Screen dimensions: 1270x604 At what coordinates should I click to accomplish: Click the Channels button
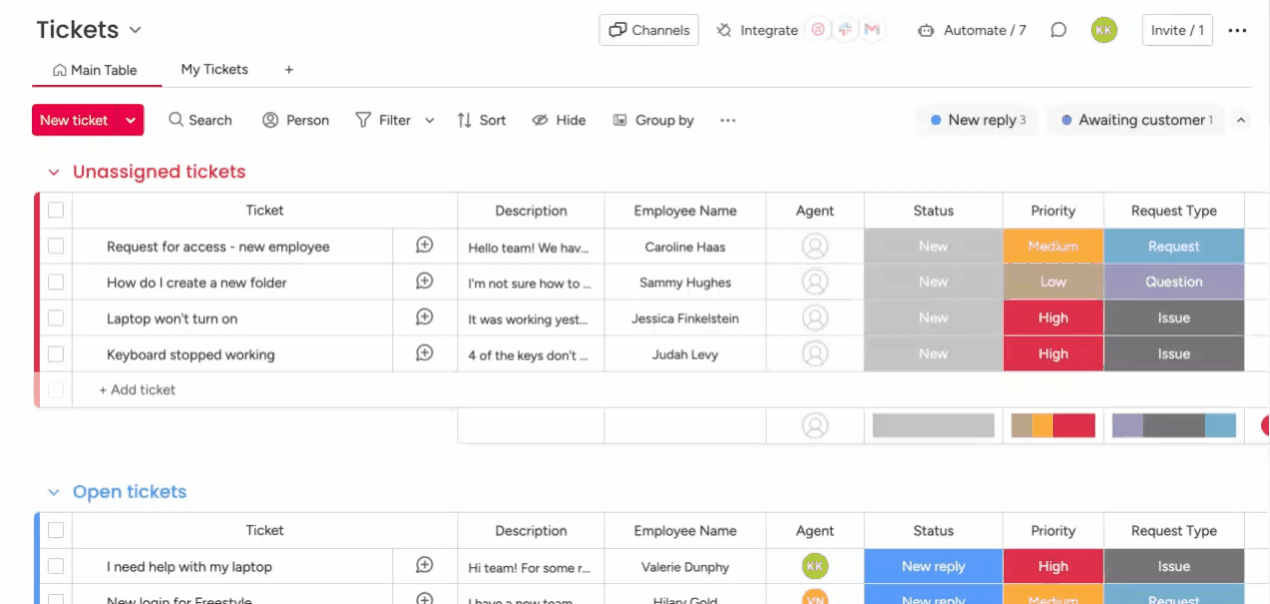pyautogui.click(x=649, y=30)
